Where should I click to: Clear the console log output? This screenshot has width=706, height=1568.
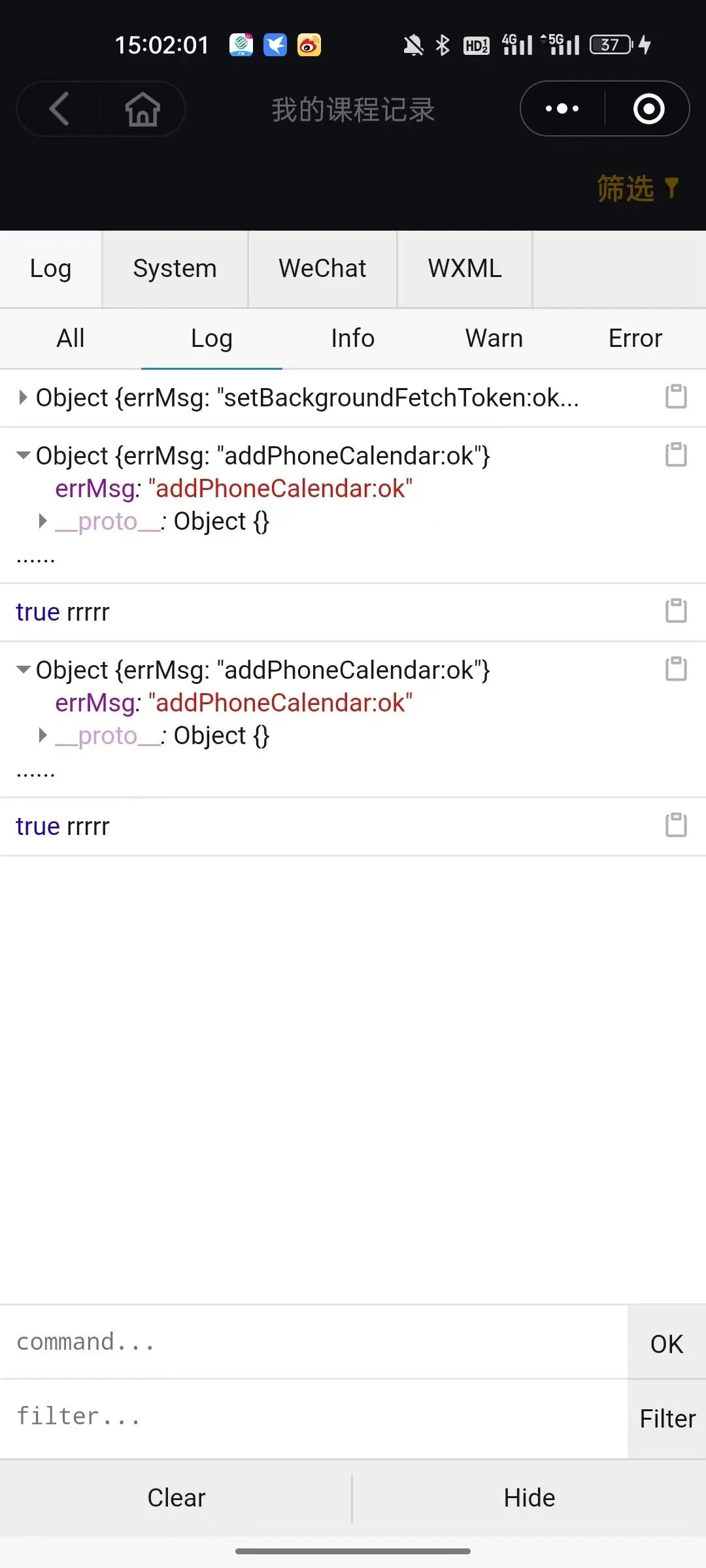pyautogui.click(x=176, y=1497)
